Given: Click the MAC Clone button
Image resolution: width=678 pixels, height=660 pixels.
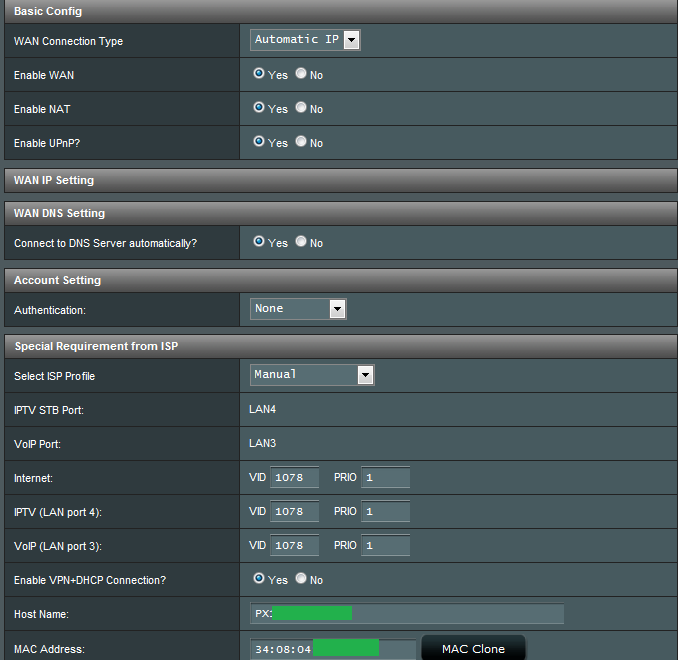Looking at the screenshot, I should point(473,649).
